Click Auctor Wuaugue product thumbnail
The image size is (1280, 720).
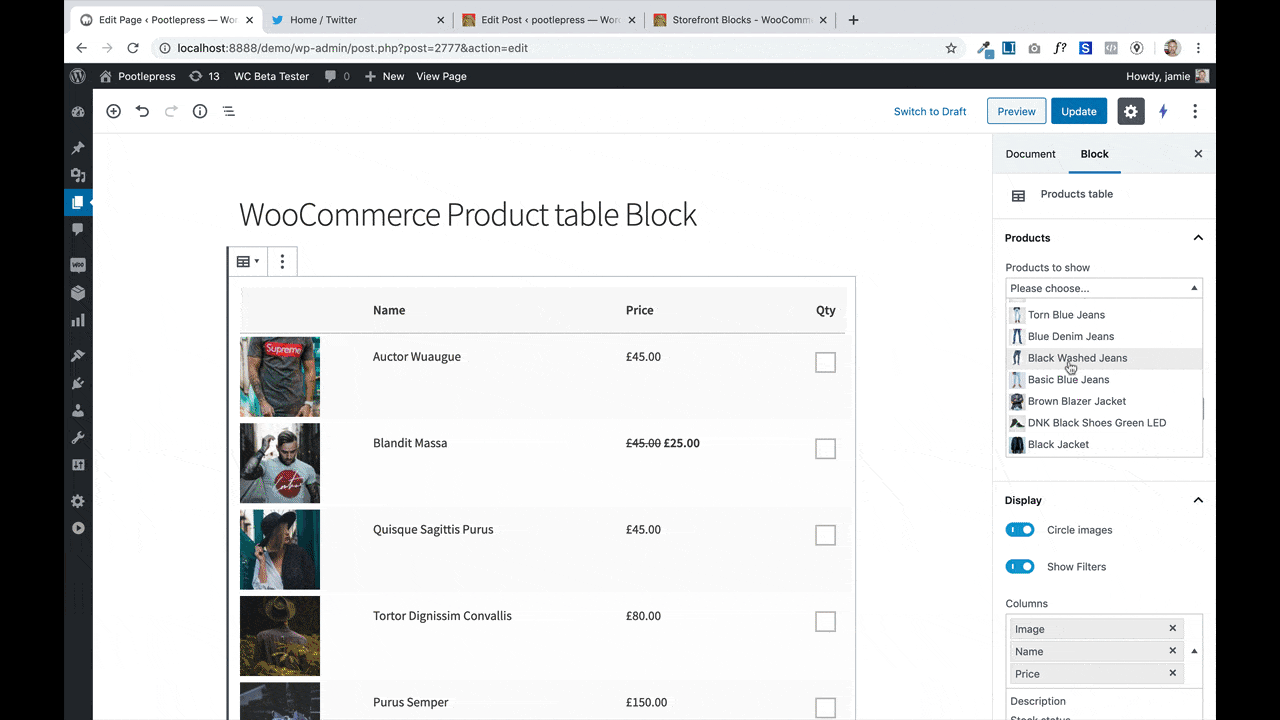point(280,377)
